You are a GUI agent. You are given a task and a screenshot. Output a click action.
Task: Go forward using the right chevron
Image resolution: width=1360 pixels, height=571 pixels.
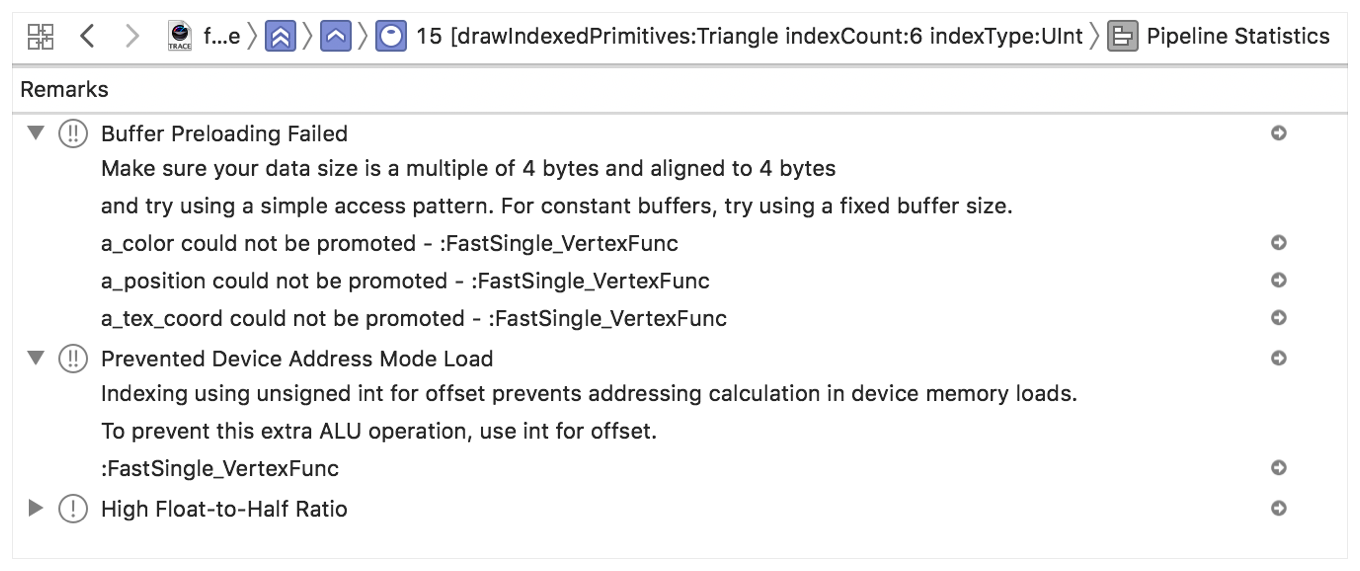[133, 38]
